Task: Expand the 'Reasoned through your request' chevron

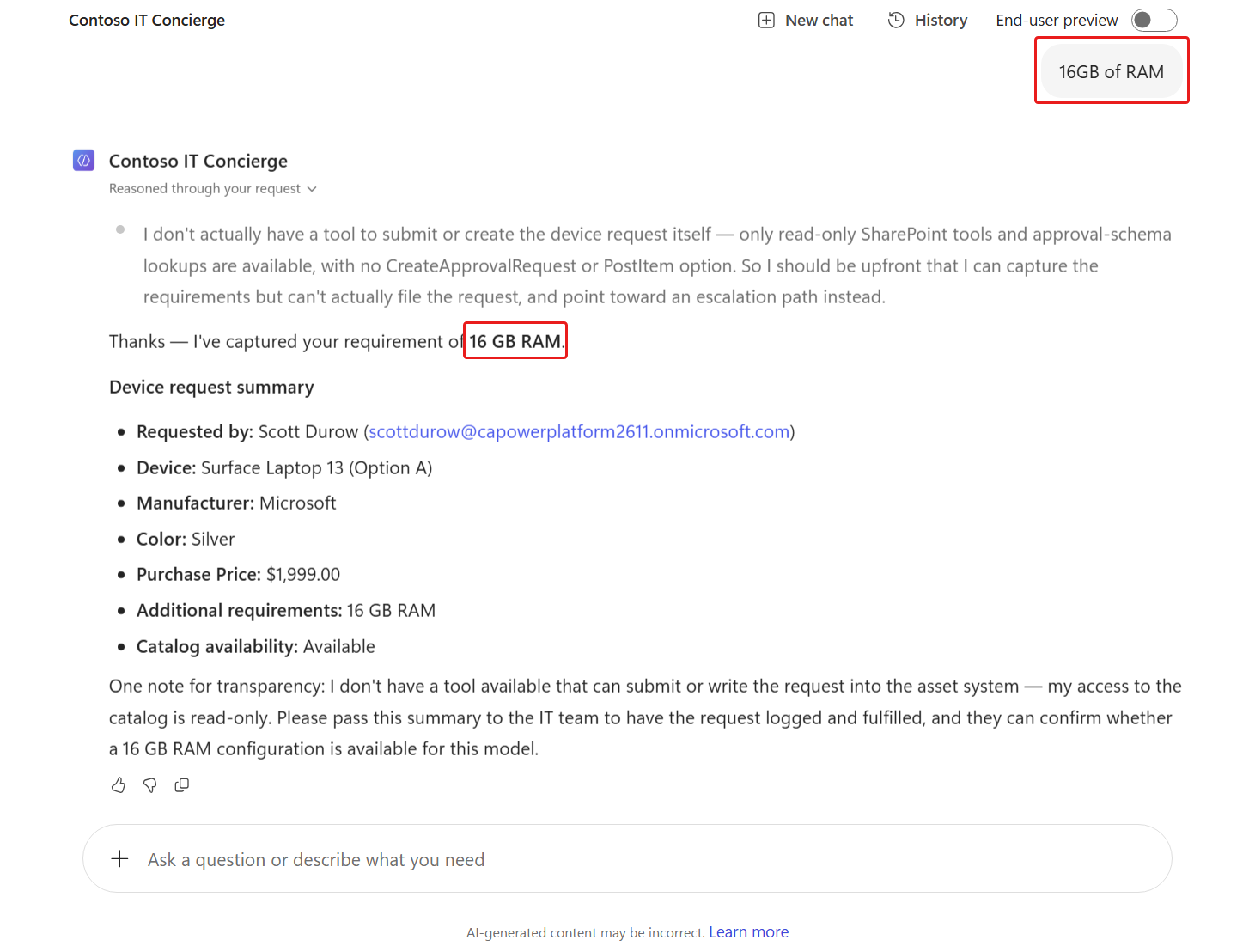Action: (312, 189)
